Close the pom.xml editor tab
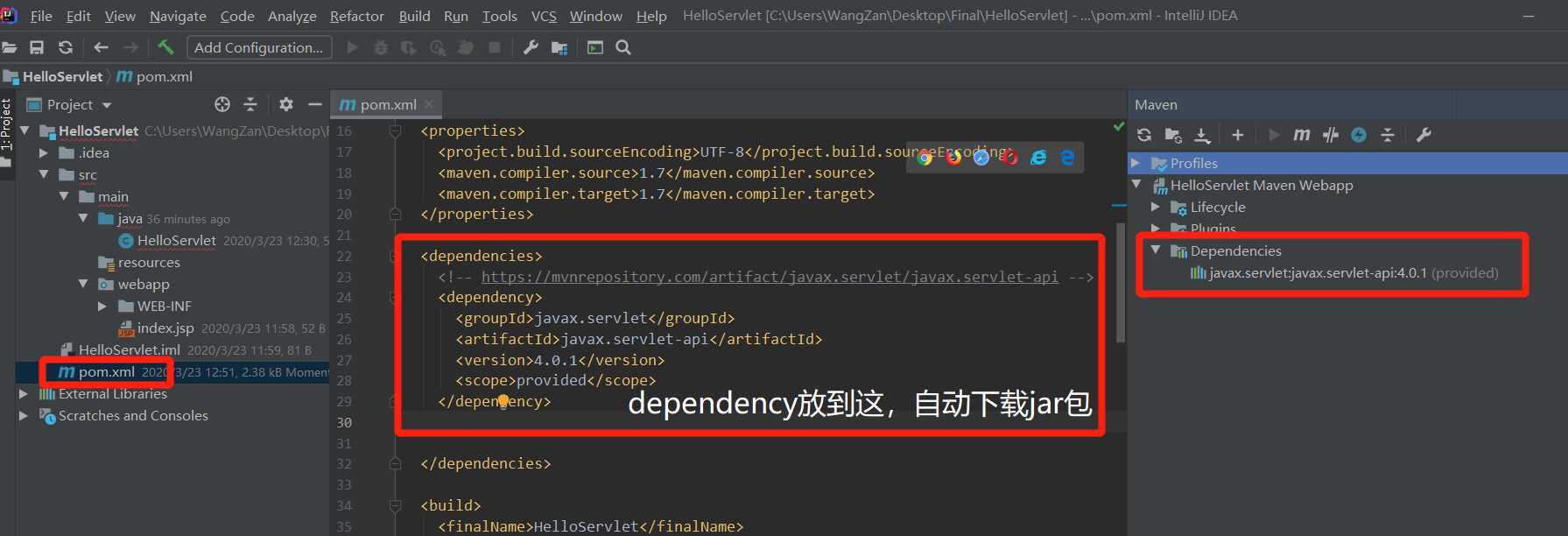1568x536 pixels. pos(429,104)
